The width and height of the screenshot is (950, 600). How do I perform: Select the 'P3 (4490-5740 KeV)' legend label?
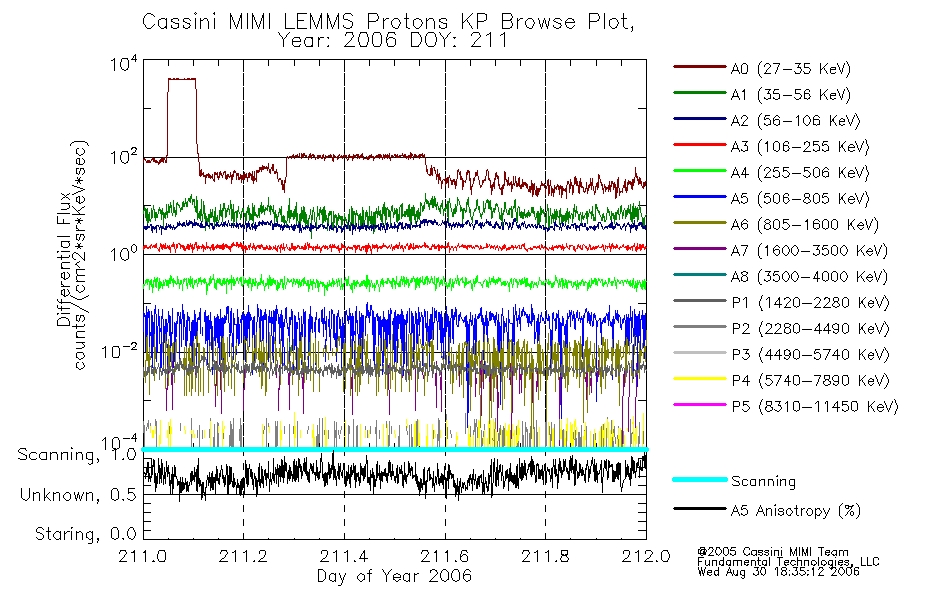[x=810, y=355]
